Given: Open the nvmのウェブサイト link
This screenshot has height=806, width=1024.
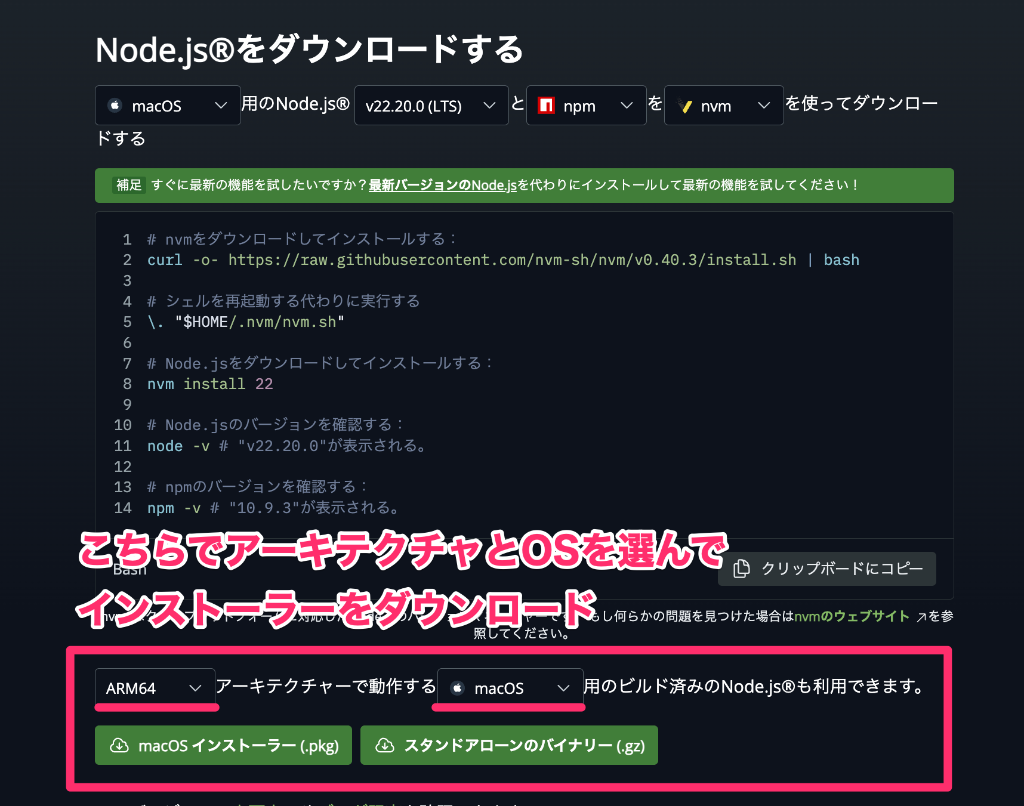Looking at the screenshot, I should [x=852, y=616].
